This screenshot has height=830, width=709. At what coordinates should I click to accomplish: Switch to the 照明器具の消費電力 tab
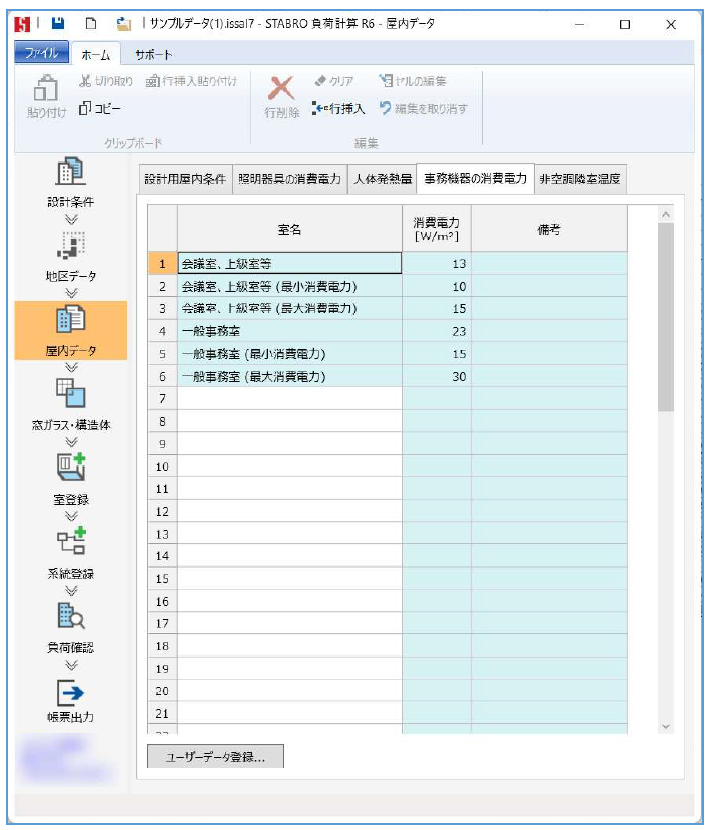290,180
